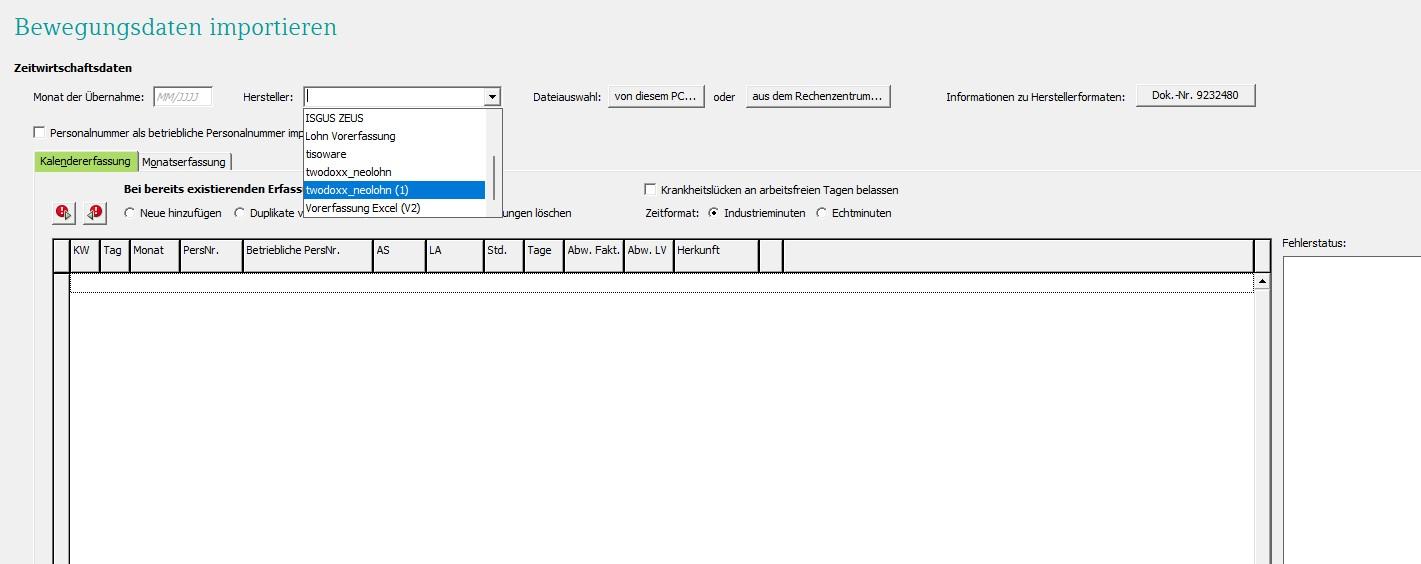1421x564 pixels.
Task: Click the KW column header
Action: pos(84,255)
